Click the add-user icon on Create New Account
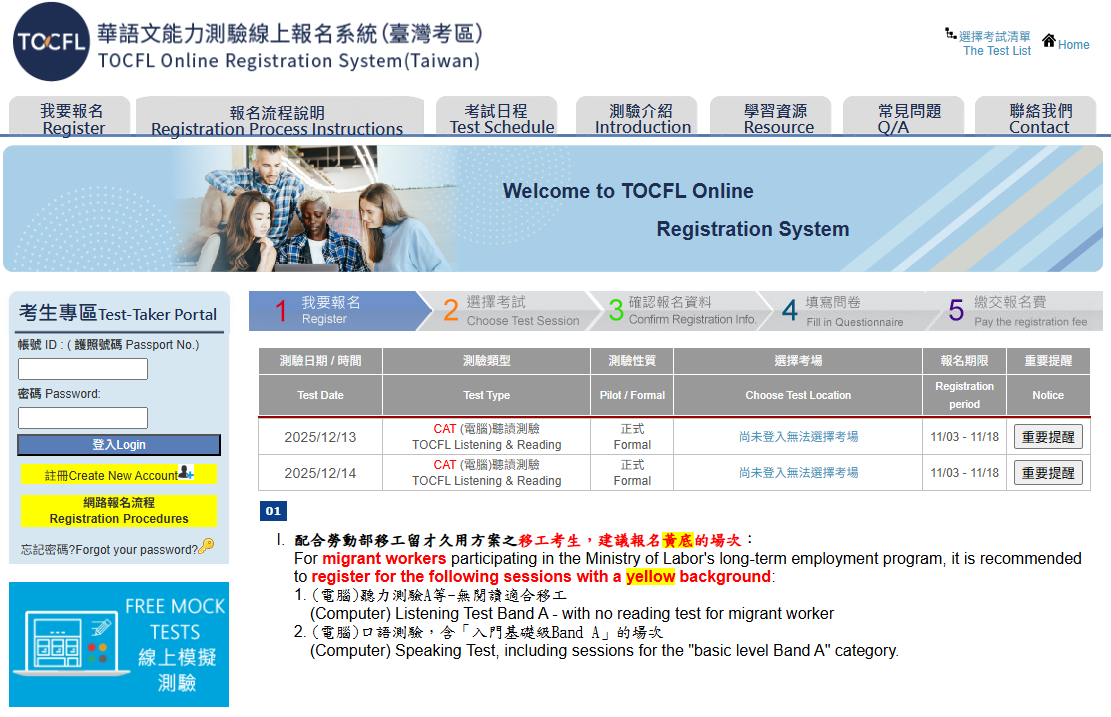 point(185,472)
